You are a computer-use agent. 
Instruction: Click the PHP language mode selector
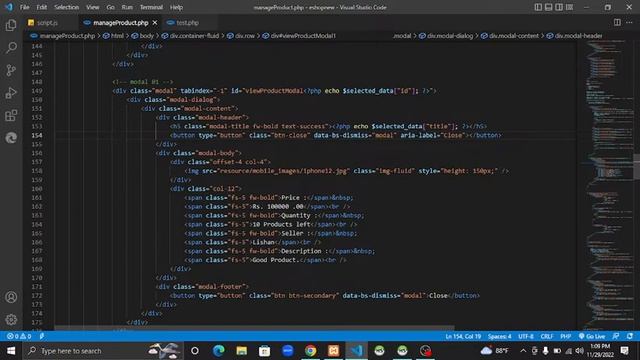(565, 336)
